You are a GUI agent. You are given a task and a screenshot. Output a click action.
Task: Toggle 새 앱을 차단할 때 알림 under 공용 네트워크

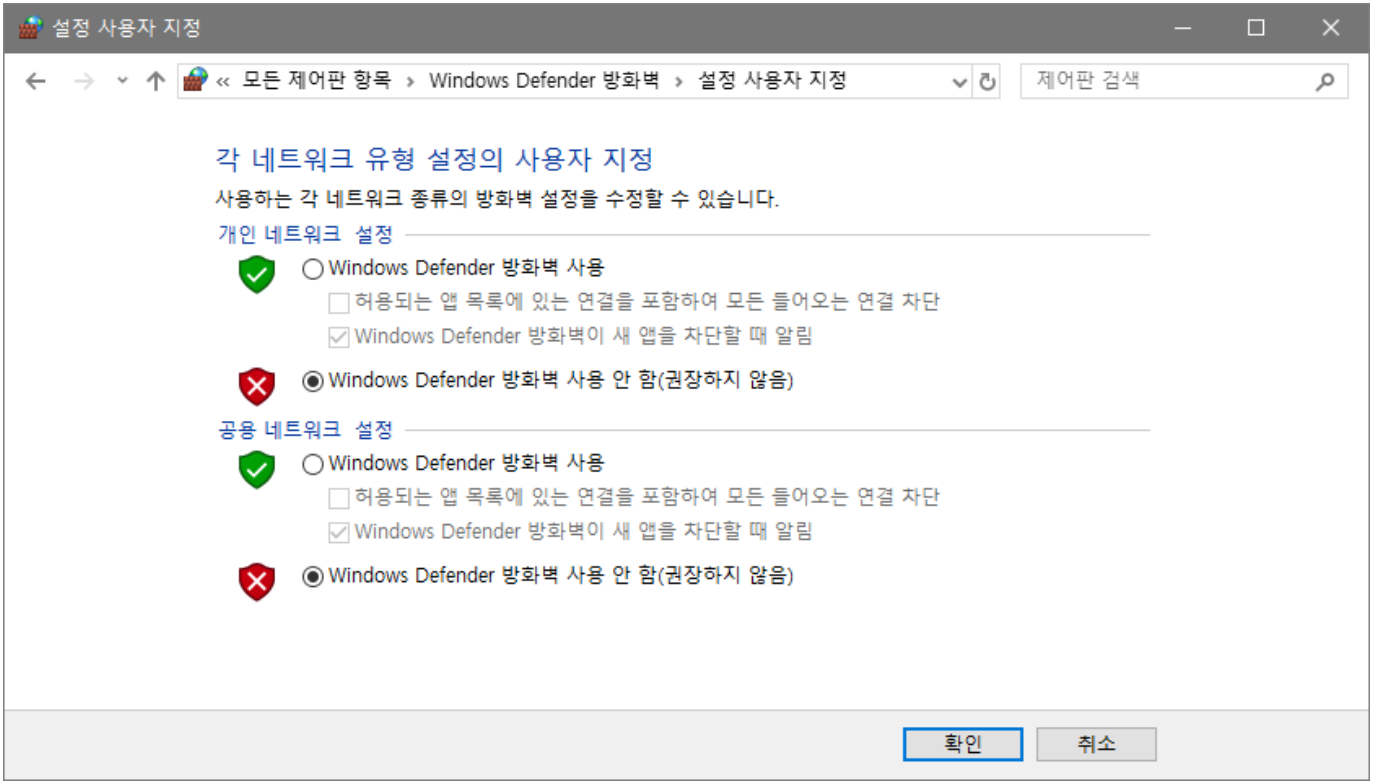pos(339,532)
